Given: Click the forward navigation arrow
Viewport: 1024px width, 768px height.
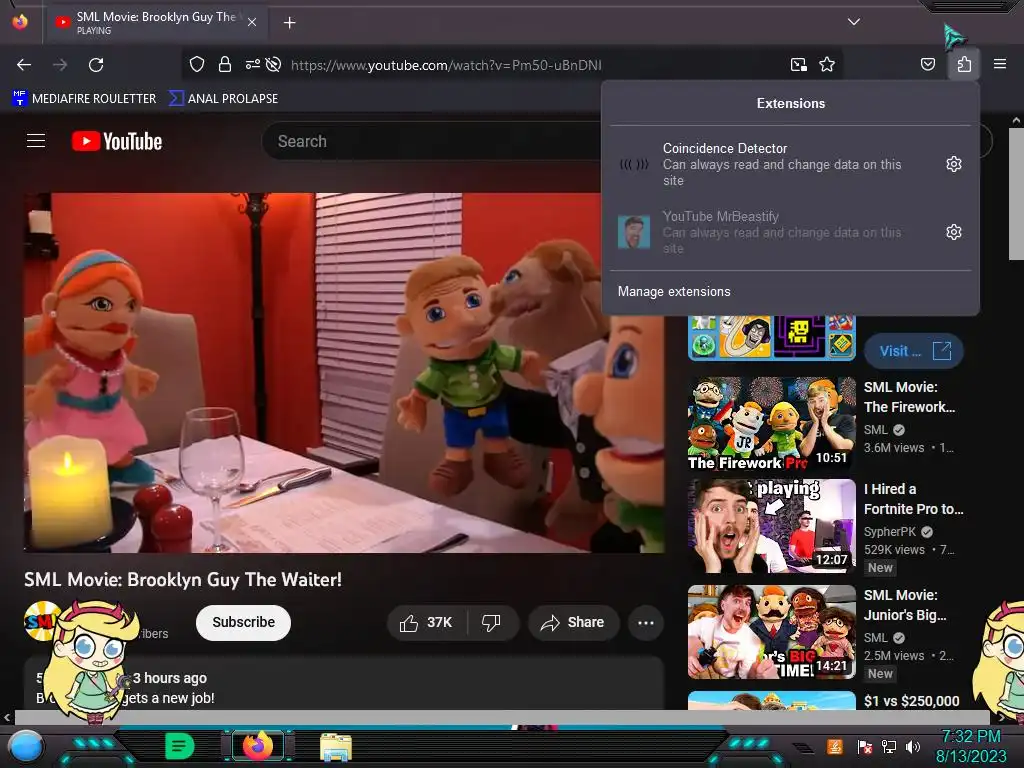Looking at the screenshot, I should 60,65.
